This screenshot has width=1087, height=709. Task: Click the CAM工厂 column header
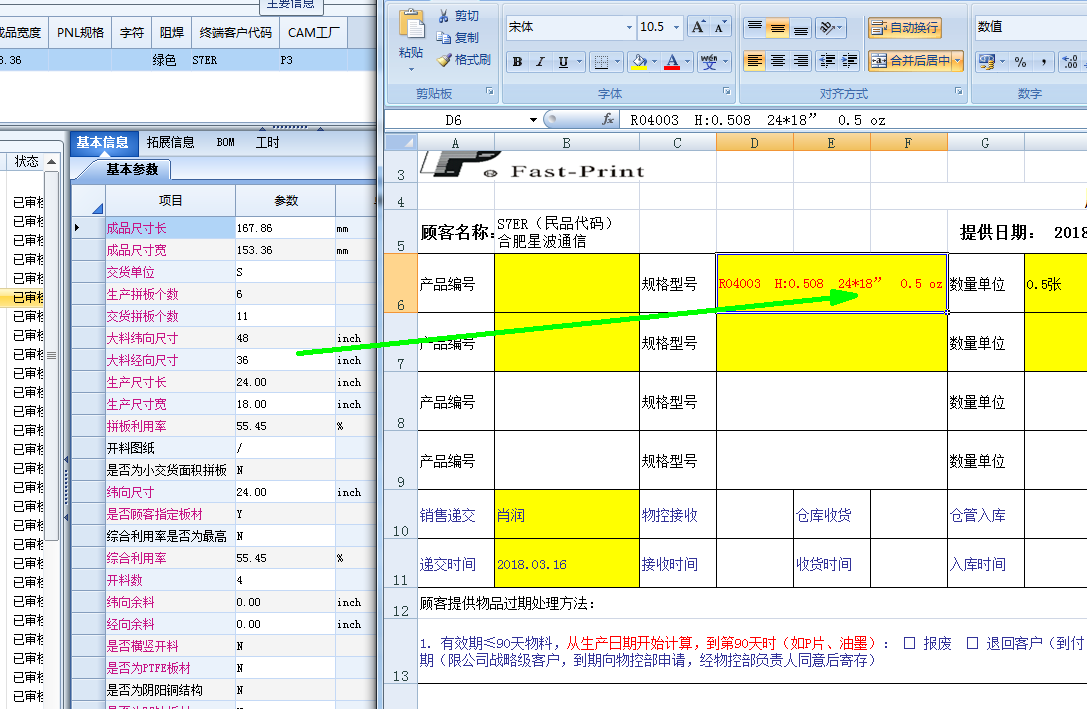[313, 33]
